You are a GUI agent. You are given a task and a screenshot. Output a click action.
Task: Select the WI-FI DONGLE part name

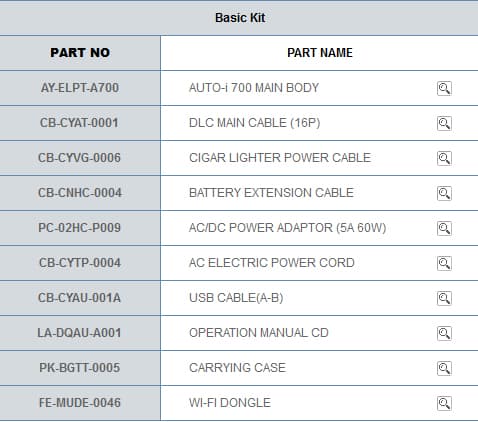pos(230,403)
